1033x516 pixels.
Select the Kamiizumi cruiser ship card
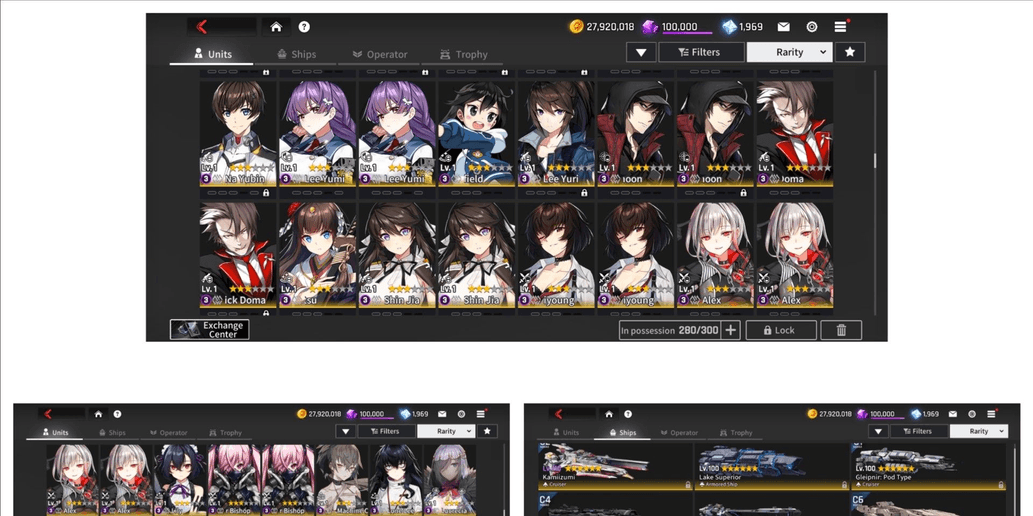point(615,466)
